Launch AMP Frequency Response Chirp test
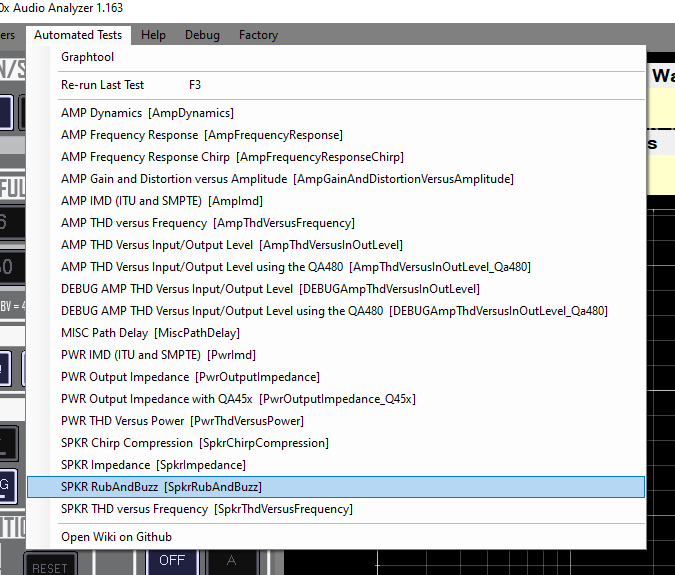This screenshot has height=575, width=675. [336, 157]
